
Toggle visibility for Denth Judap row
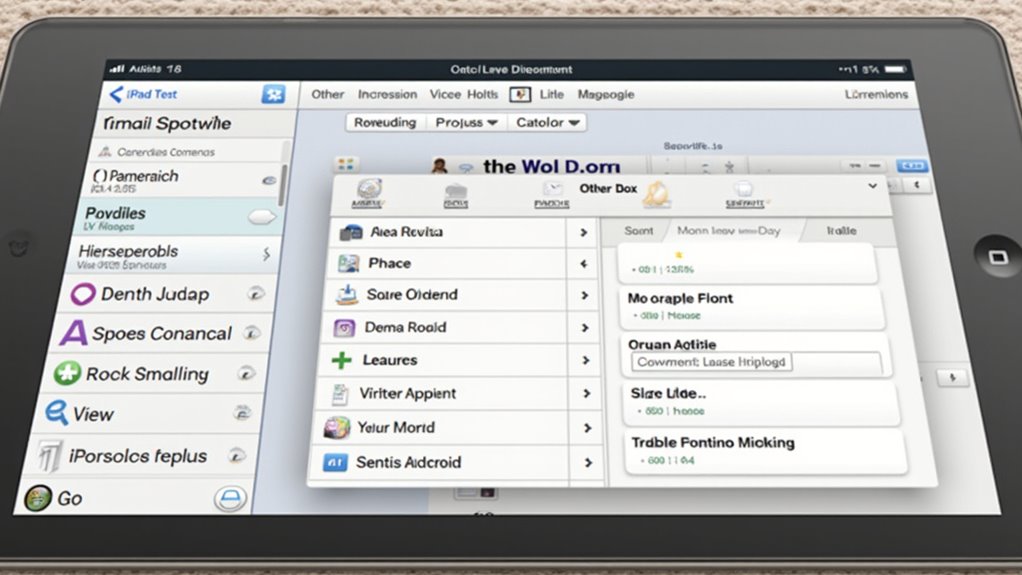[256, 294]
